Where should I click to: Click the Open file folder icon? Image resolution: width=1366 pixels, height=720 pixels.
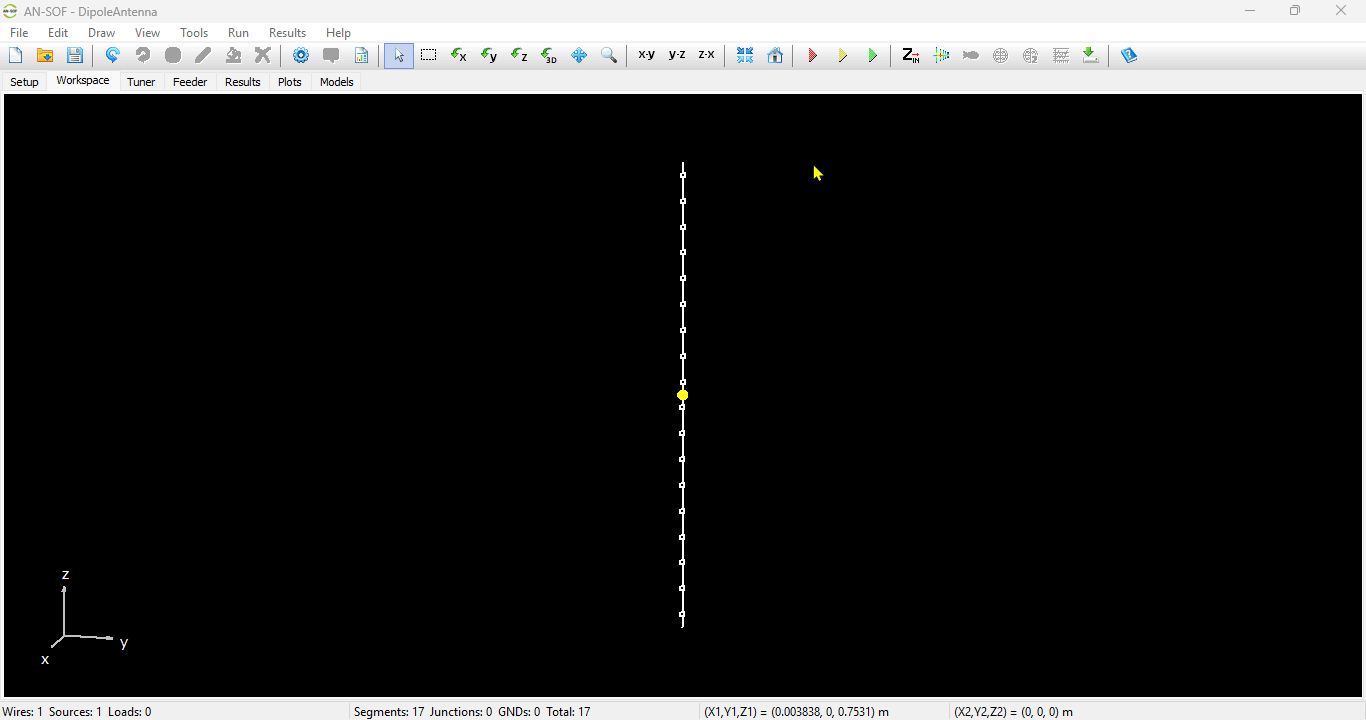pos(45,56)
